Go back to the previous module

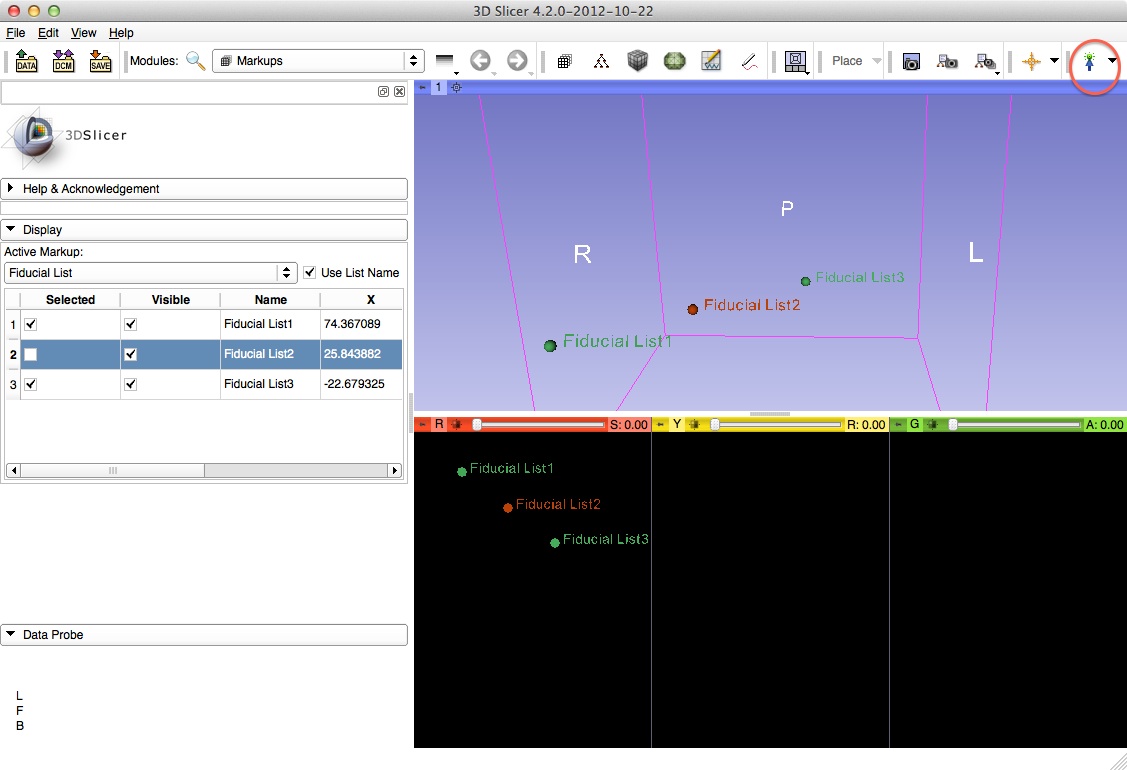pyautogui.click(x=480, y=61)
